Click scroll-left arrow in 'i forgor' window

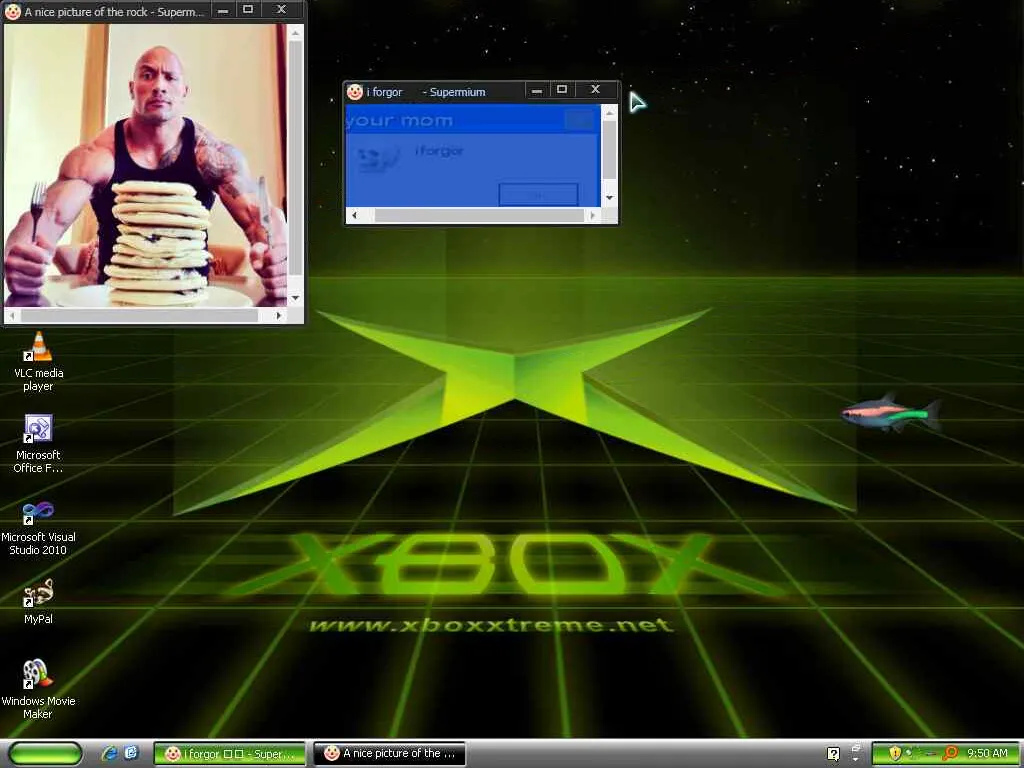point(354,215)
